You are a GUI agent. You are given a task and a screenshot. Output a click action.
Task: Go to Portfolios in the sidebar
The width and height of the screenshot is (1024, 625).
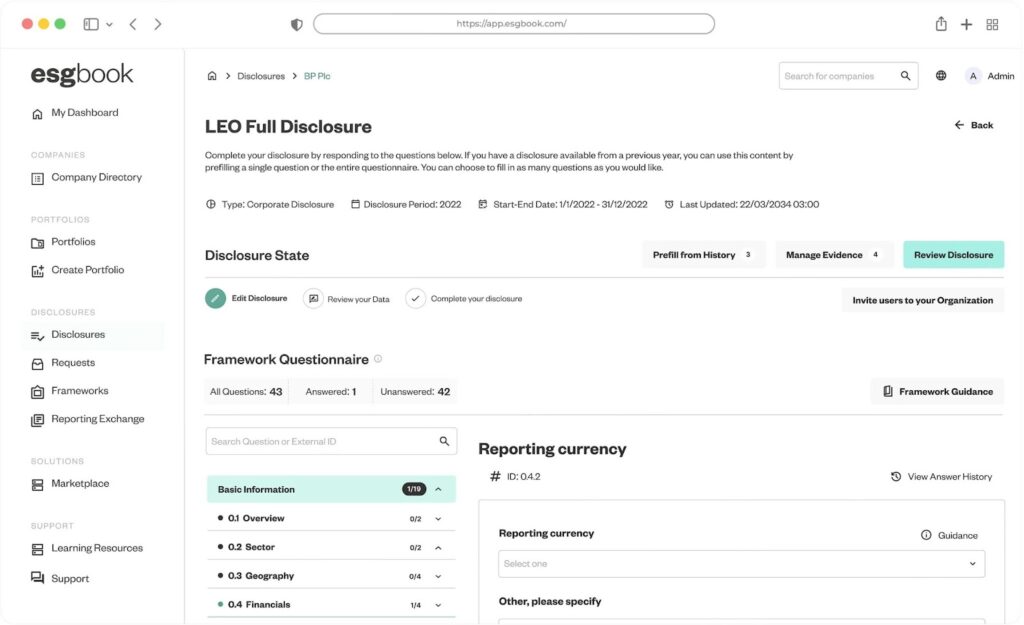(x=63, y=242)
